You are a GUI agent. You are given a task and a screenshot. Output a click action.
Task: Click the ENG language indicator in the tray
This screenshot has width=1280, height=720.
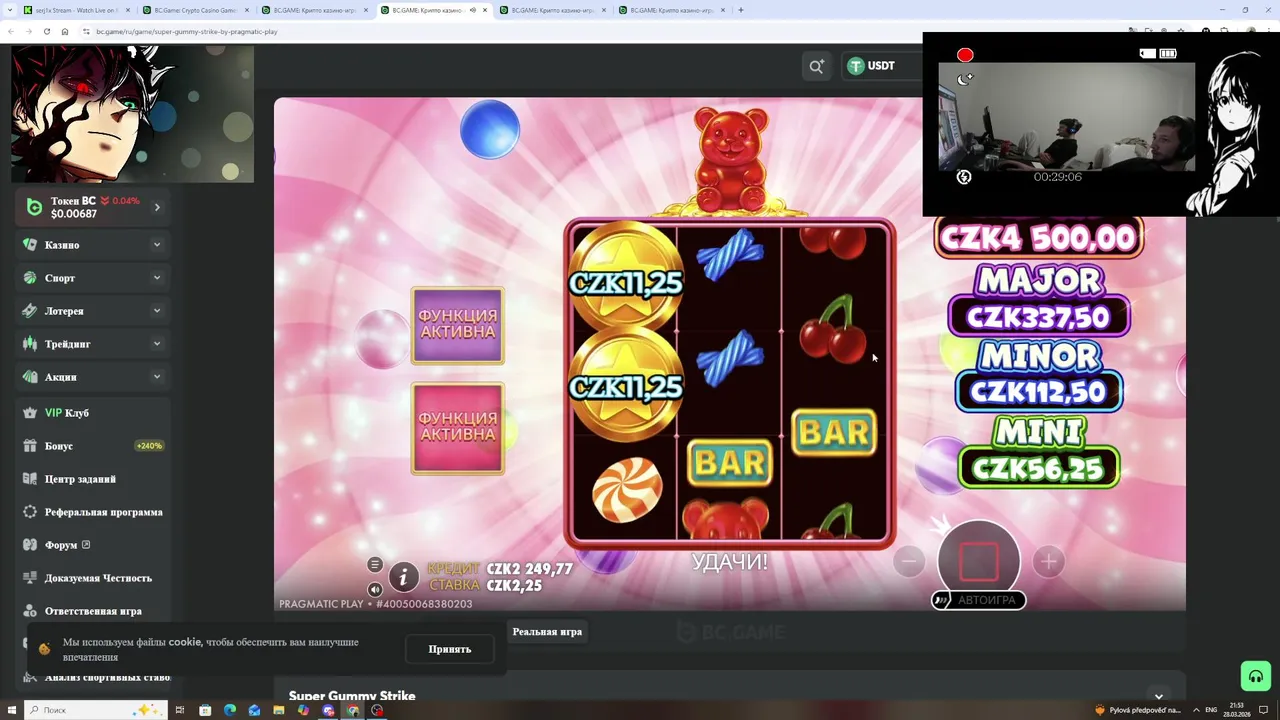[x=1212, y=710]
